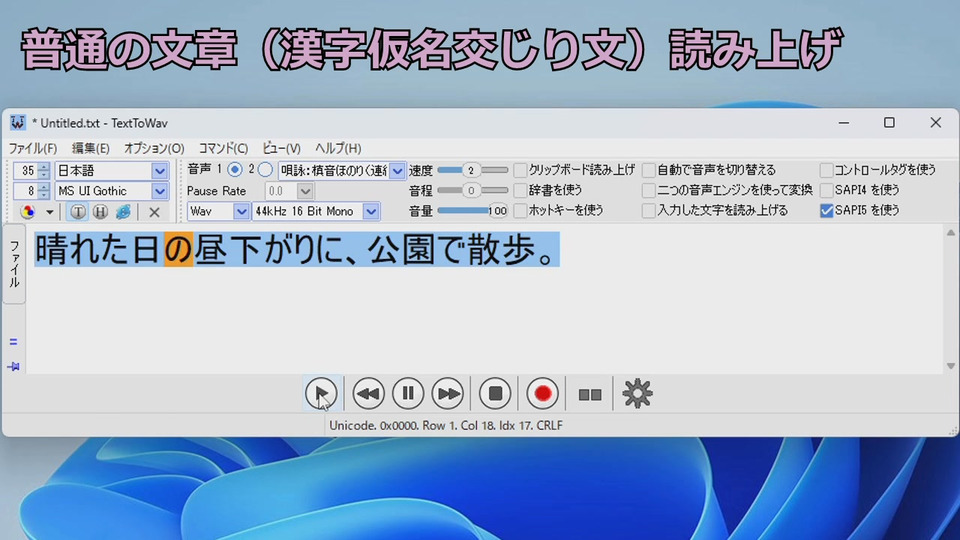Uncheck SAPI5 を使う checkbox
The width and height of the screenshot is (960, 540).
pyautogui.click(x=827, y=211)
